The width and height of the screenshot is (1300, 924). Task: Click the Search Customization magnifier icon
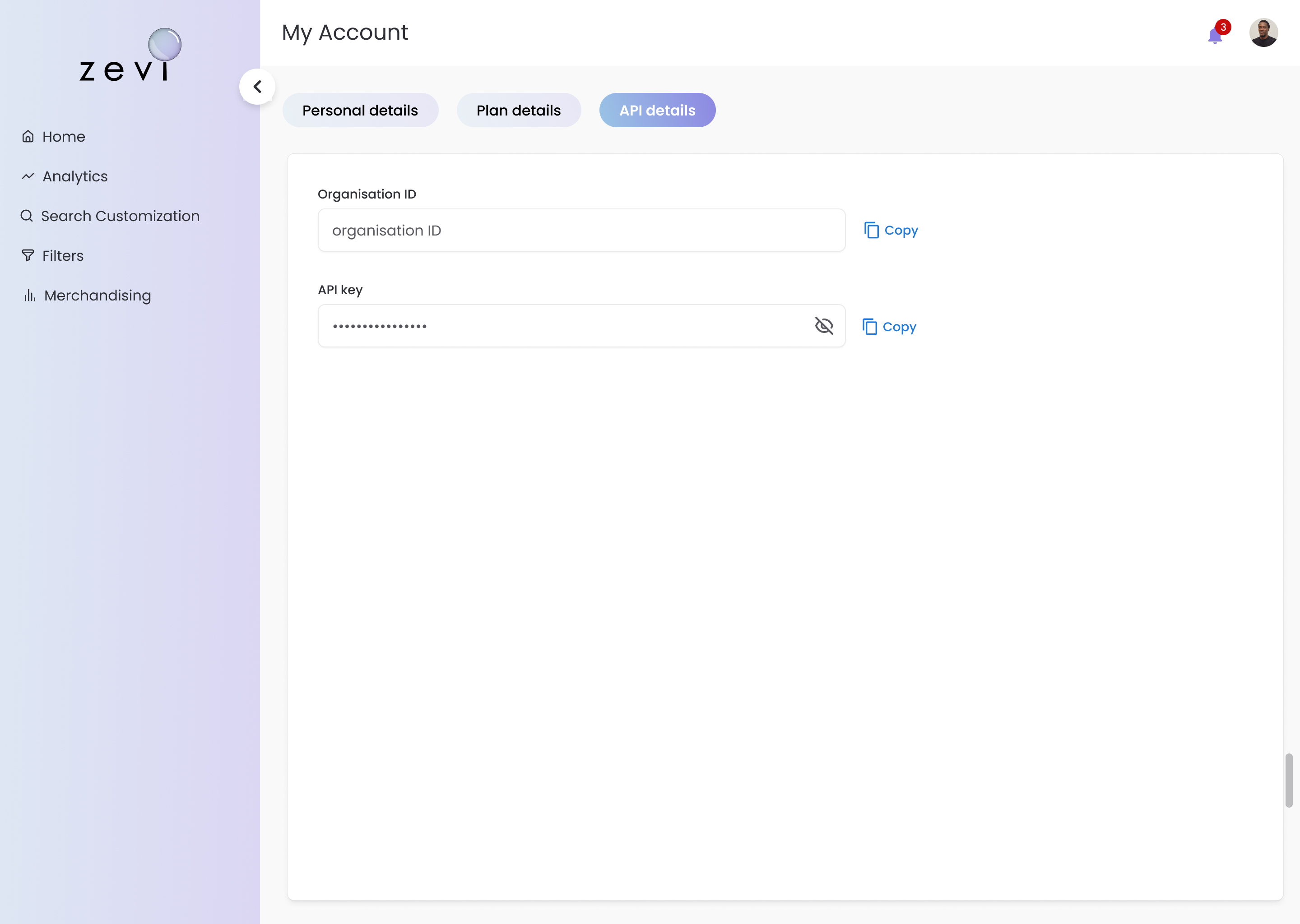[27, 216]
